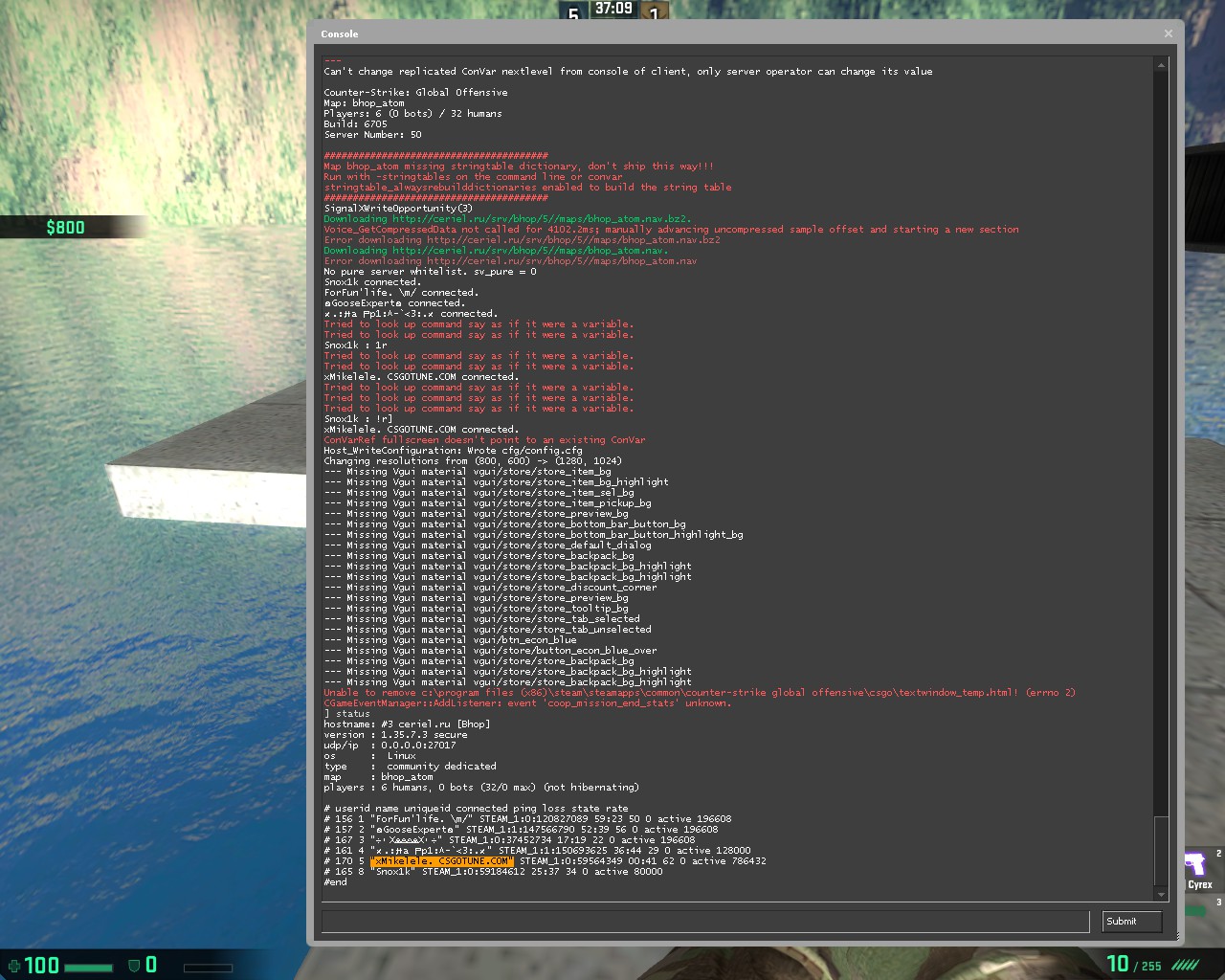The height and width of the screenshot is (980, 1225).
Task: Click the round timer showing 37:09
Action: pyautogui.click(x=613, y=9)
